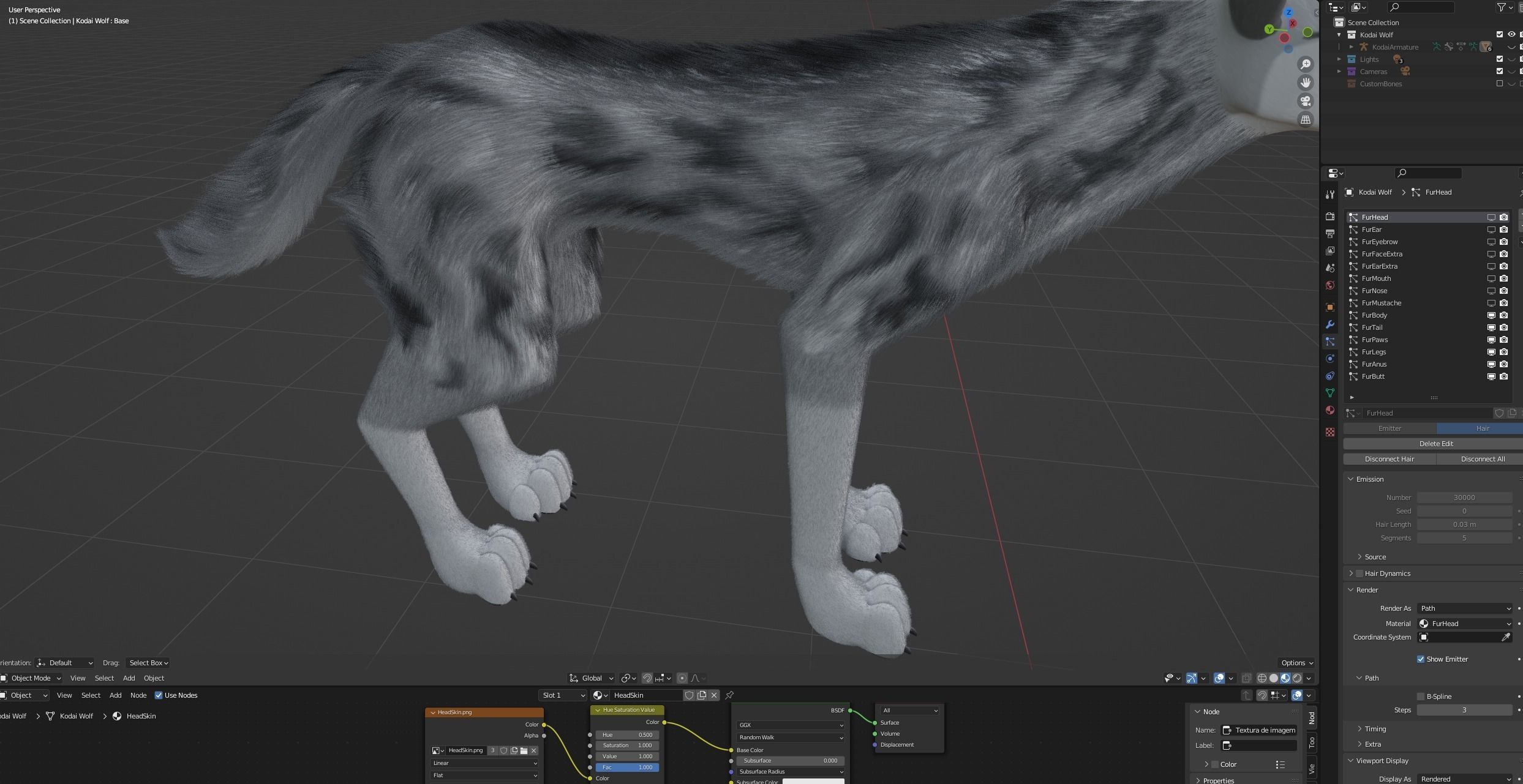Open the Render As Path dropdown
The image size is (1523, 784).
coord(1465,608)
